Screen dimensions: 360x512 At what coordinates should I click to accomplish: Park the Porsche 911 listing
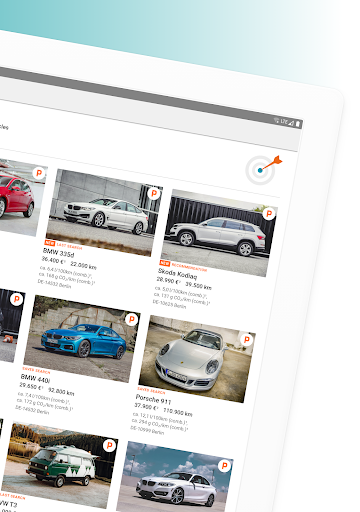[x=247, y=339]
